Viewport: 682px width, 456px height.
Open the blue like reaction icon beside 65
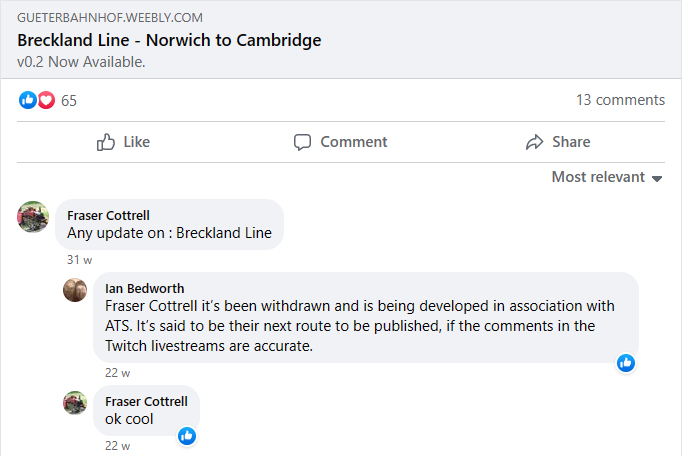coord(28,101)
